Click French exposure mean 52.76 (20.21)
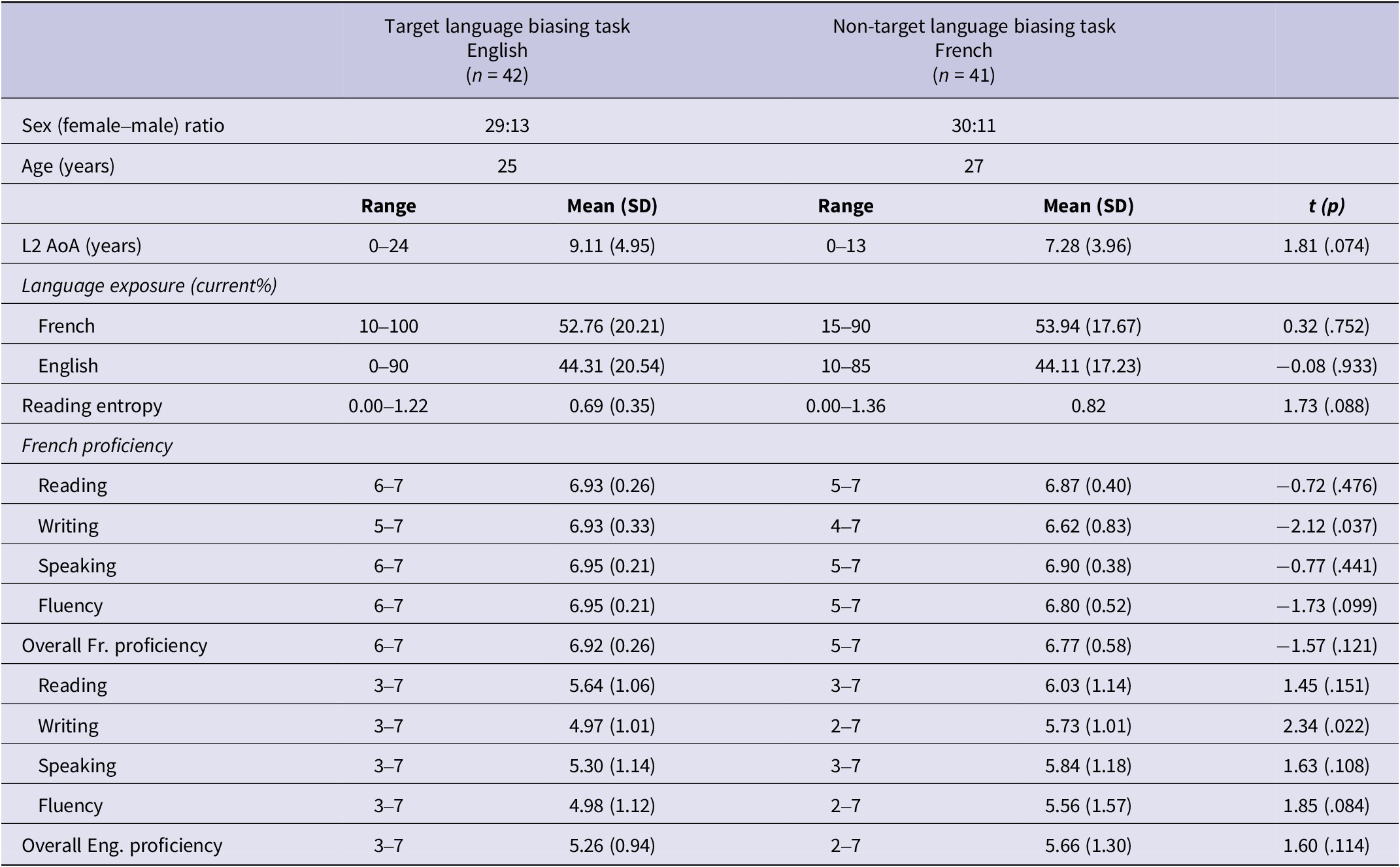This screenshot has width=1400, height=867. tap(612, 326)
